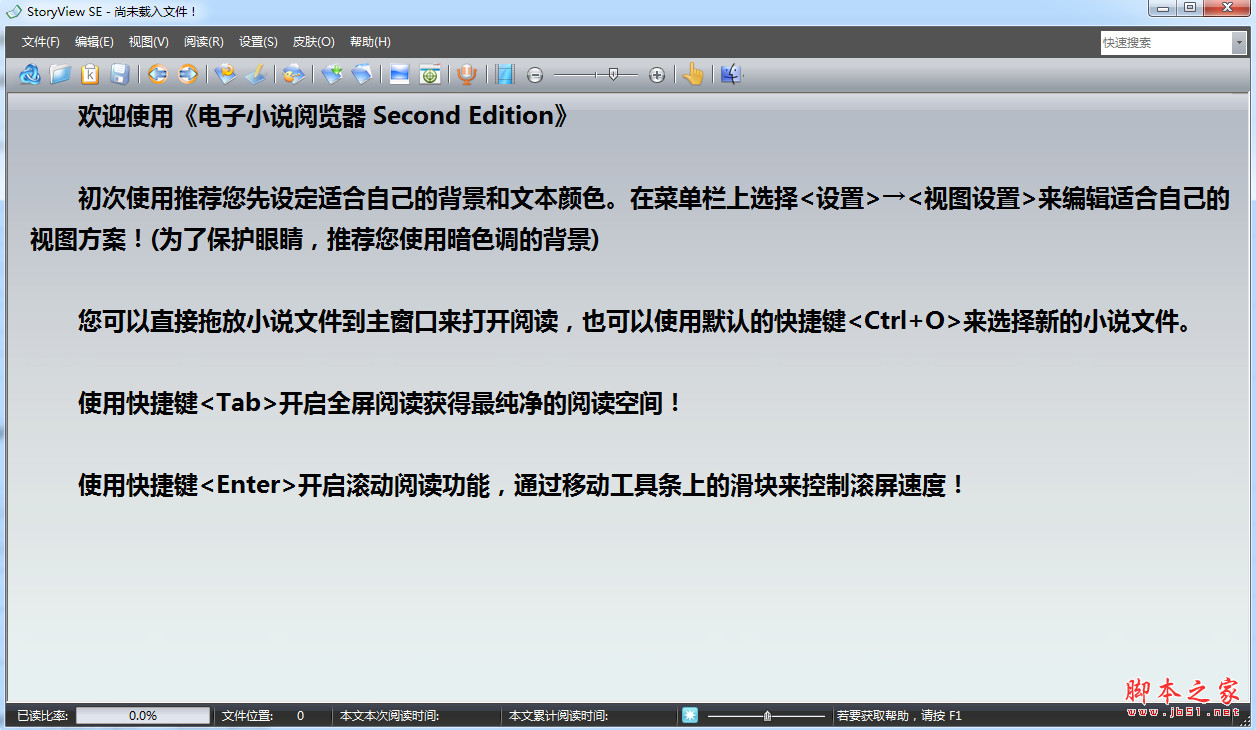
Task: Click the pointing hand toolbar icon
Action: (692, 74)
